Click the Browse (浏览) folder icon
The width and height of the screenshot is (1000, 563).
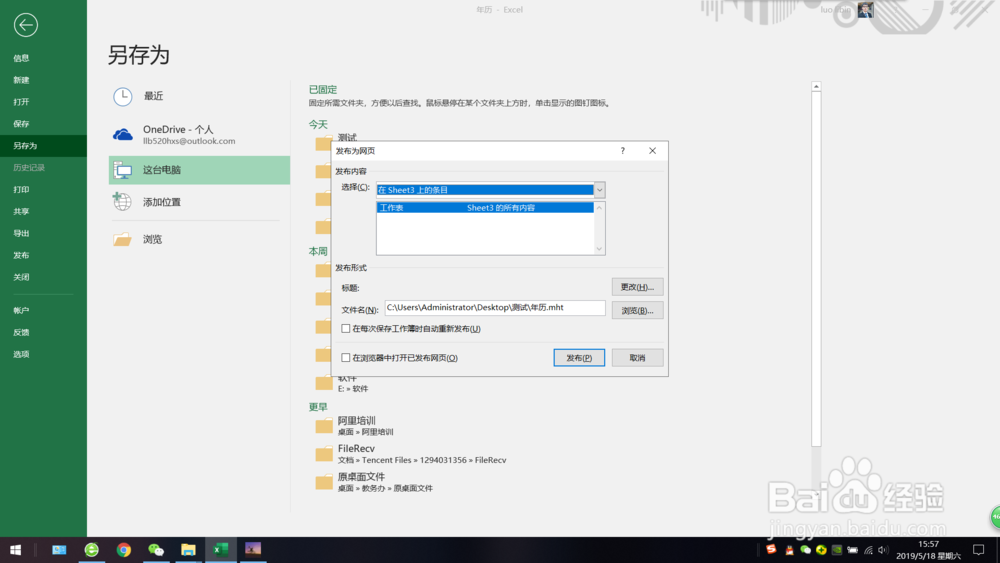[122, 239]
